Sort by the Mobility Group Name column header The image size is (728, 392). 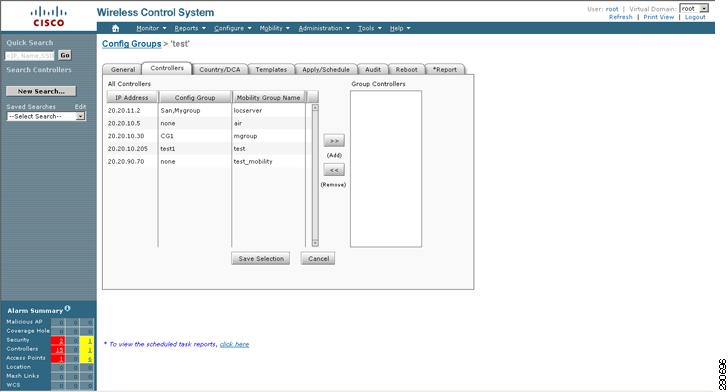[268, 98]
